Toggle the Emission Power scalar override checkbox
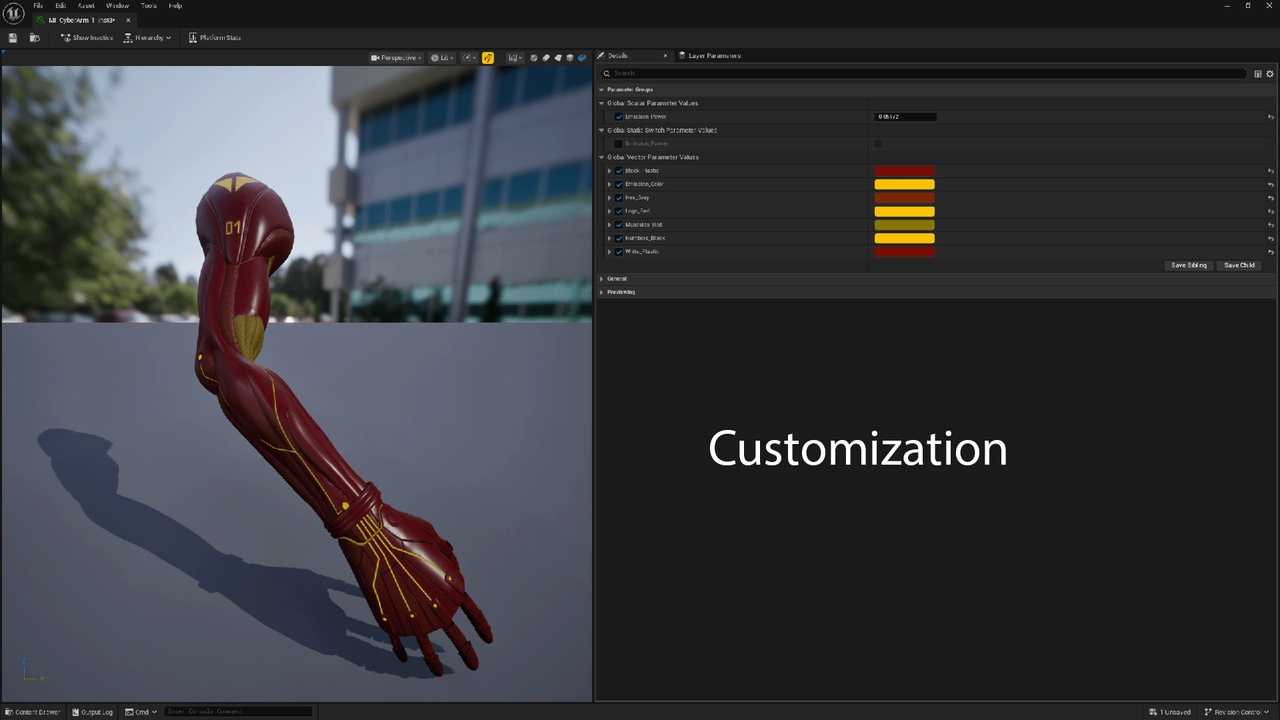The image size is (1280, 720). pyautogui.click(x=619, y=117)
